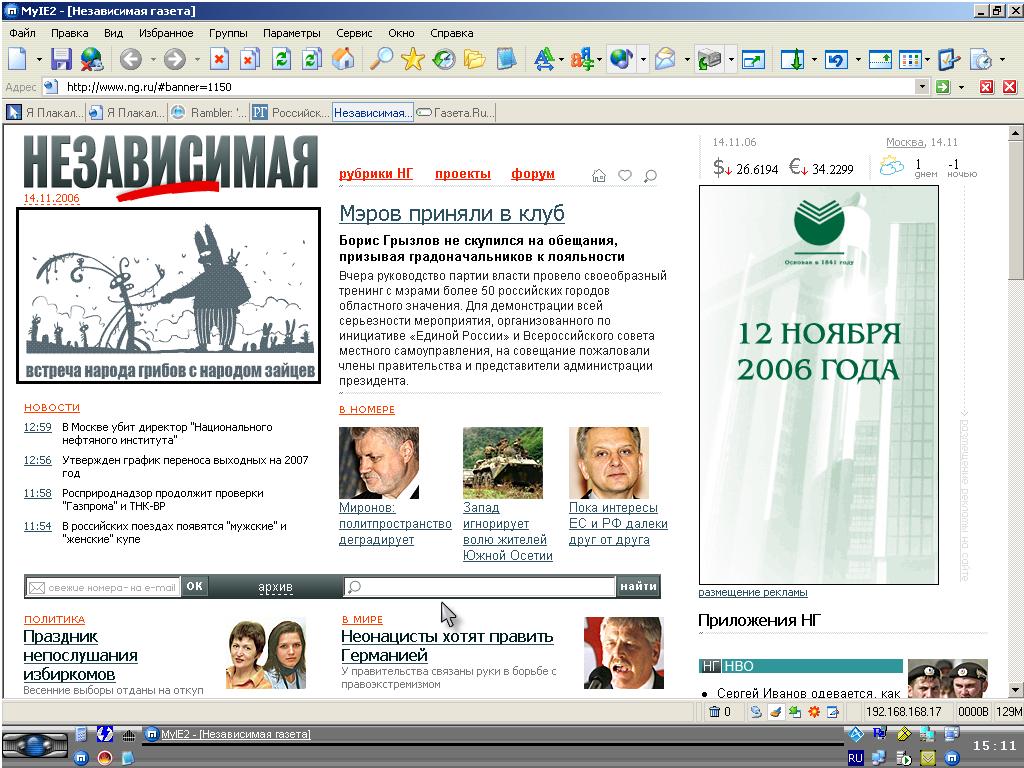Click the encoding letters toolbar icon
This screenshot has height=768, width=1024.
point(581,59)
